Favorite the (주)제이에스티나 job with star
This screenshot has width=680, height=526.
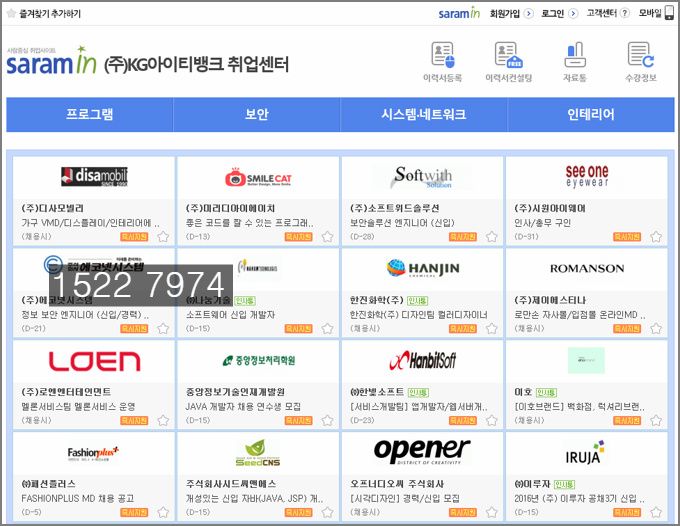pos(656,329)
